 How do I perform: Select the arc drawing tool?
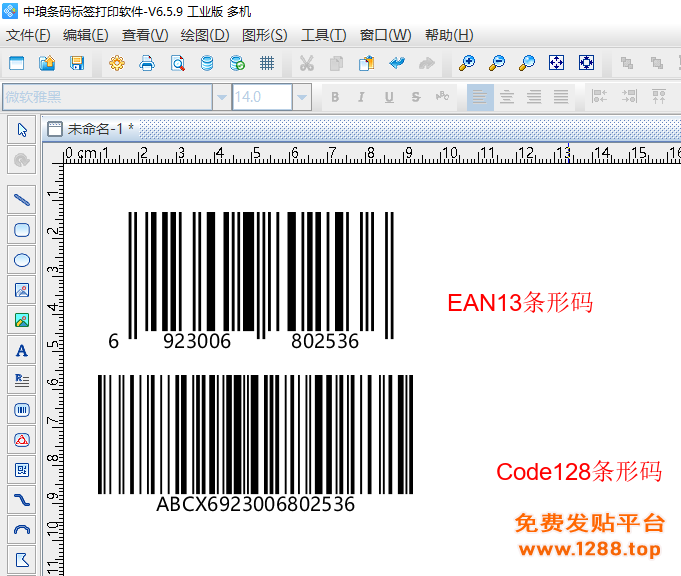[x=22, y=530]
